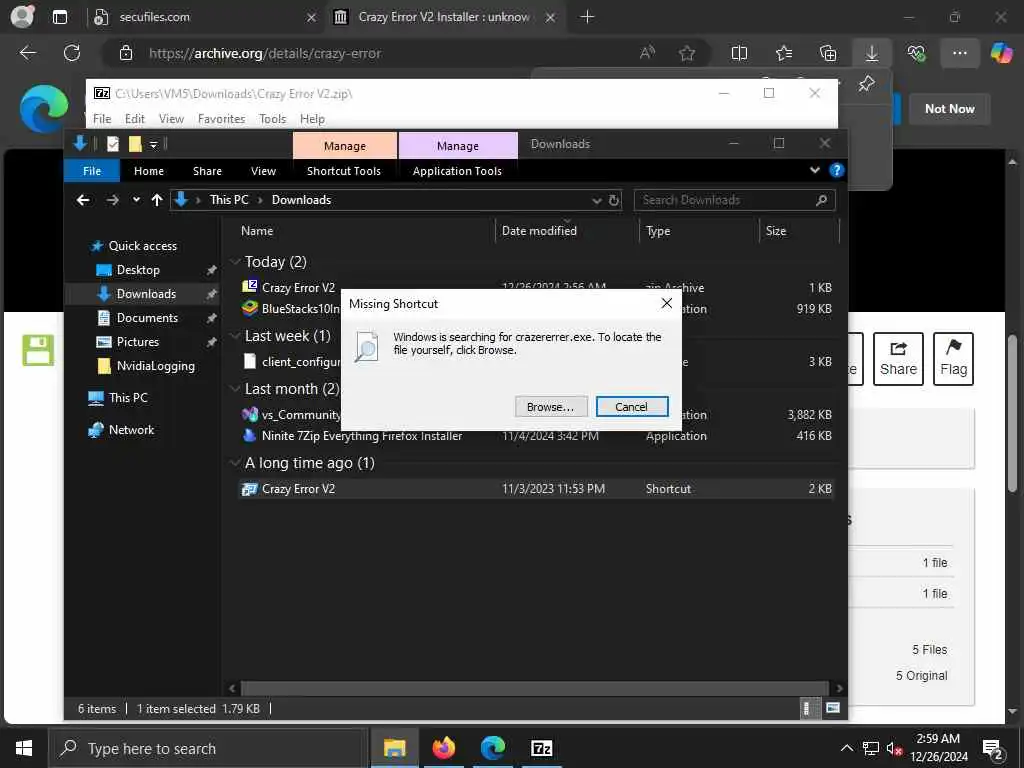Refresh the Downloads folder view
Screen dimensions: 1024x768
(x=614, y=200)
